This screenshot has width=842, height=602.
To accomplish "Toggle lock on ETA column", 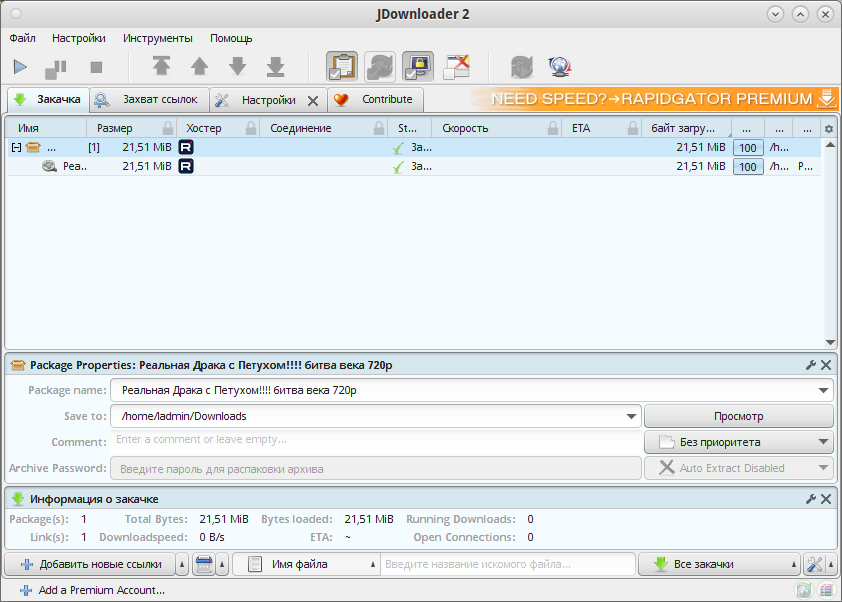I will (x=633, y=128).
